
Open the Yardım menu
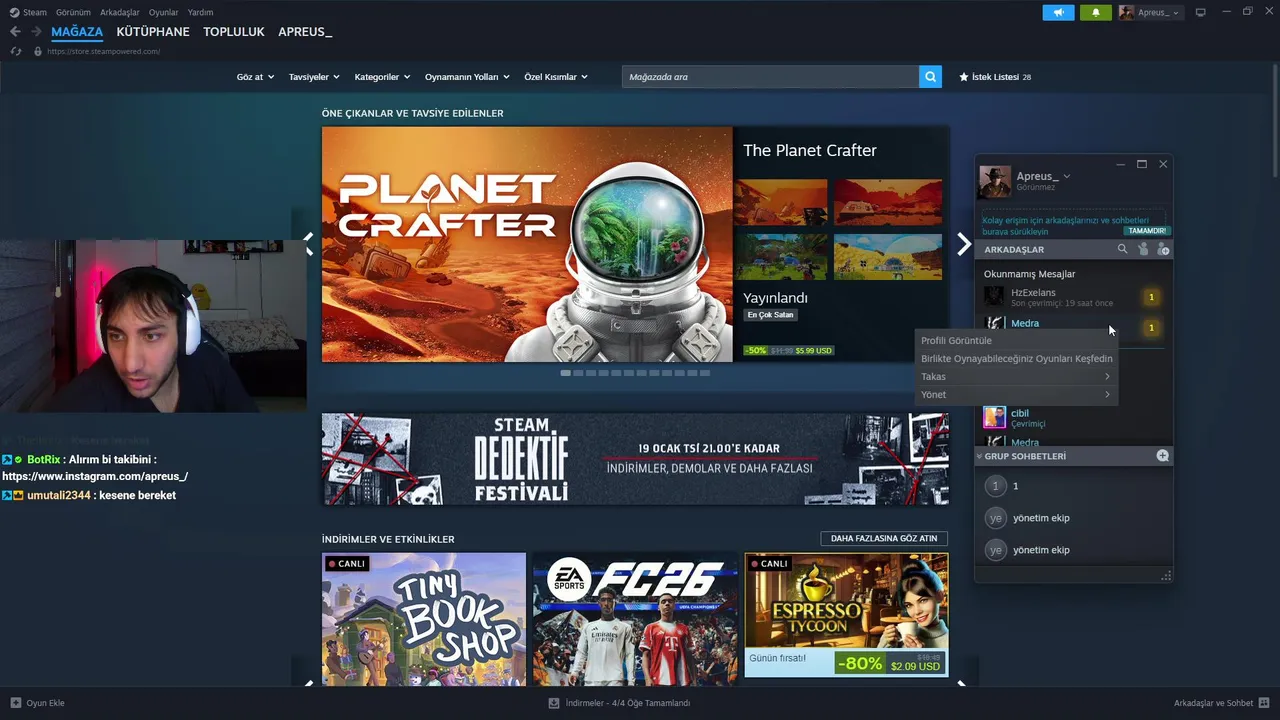tap(200, 12)
